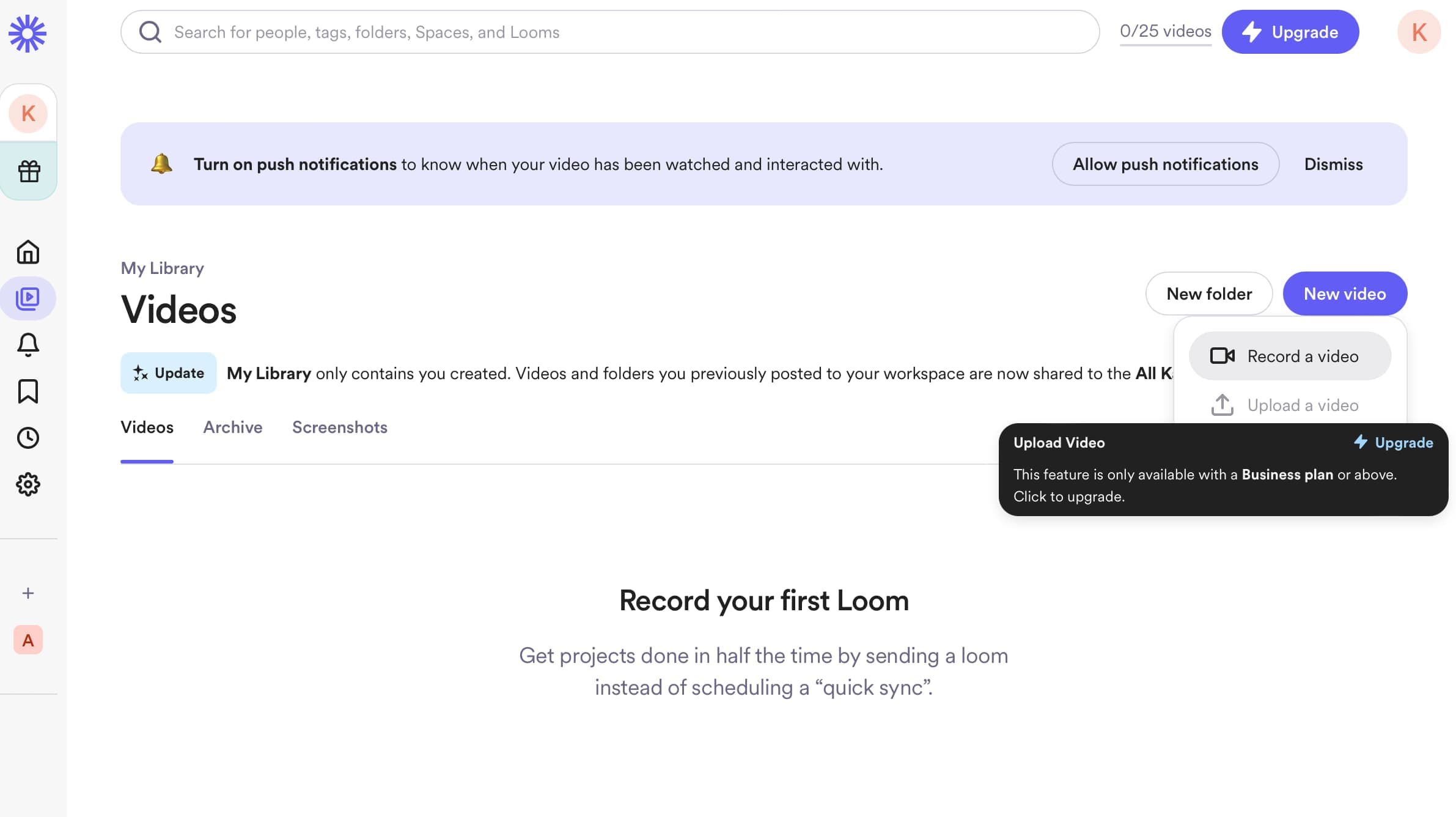1456x817 pixels.
Task: Dismiss the push notifications banner
Action: 1333,165
